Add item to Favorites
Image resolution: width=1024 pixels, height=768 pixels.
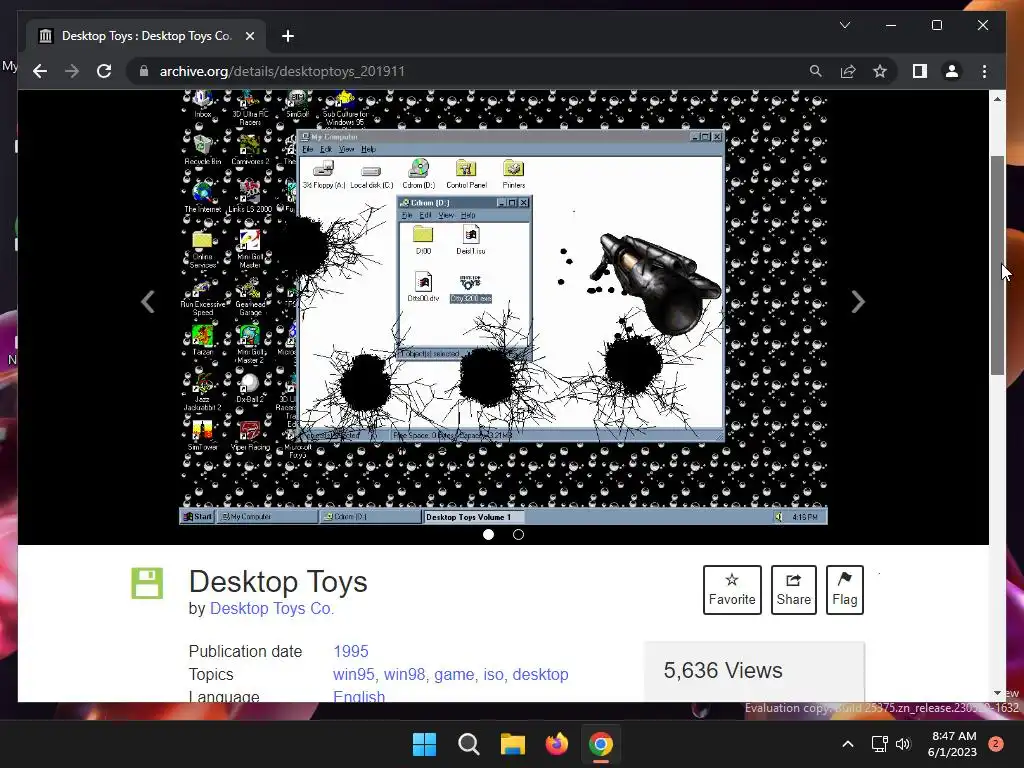[x=732, y=590]
